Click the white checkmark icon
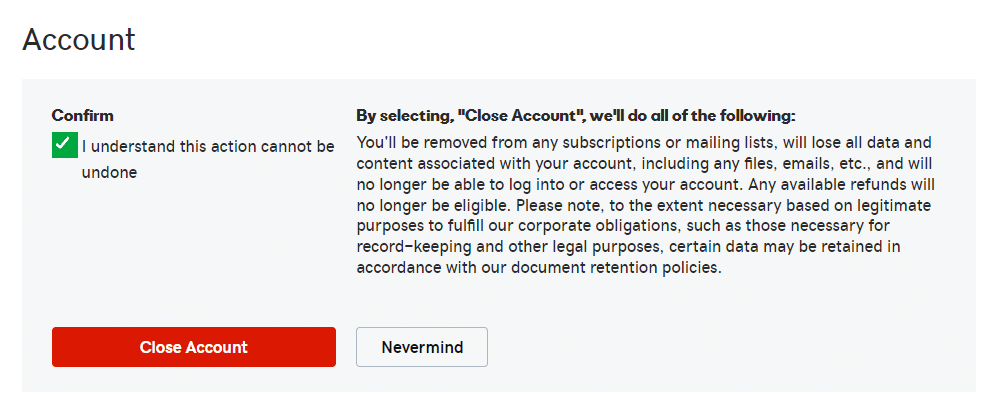The width and height of the screenshot is (1008, 418). 64,146
